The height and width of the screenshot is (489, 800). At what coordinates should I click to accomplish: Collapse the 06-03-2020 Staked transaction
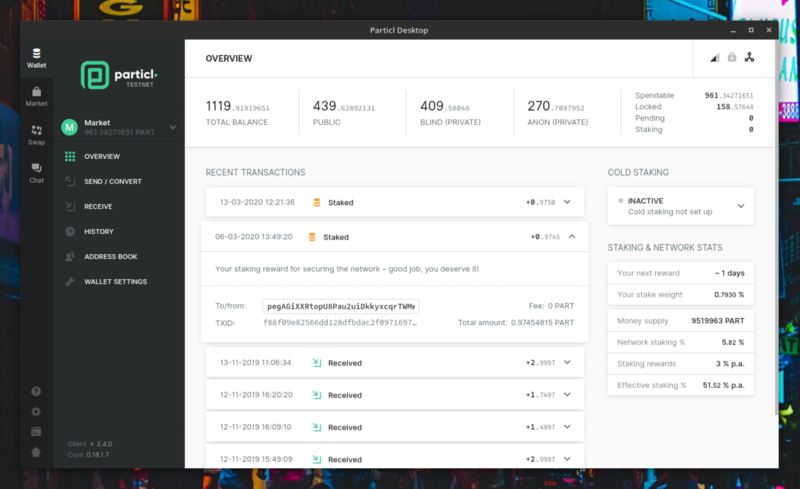click(x=572, y=236)
